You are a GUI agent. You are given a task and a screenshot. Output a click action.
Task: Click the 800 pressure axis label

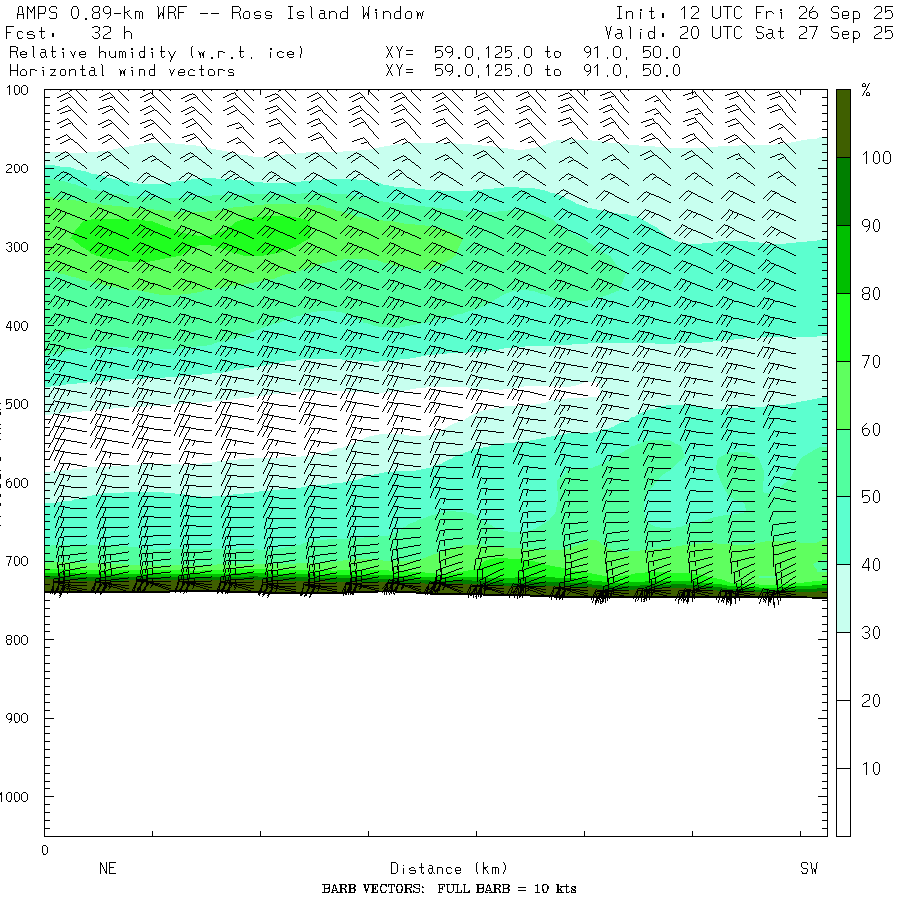coord(17,639)
